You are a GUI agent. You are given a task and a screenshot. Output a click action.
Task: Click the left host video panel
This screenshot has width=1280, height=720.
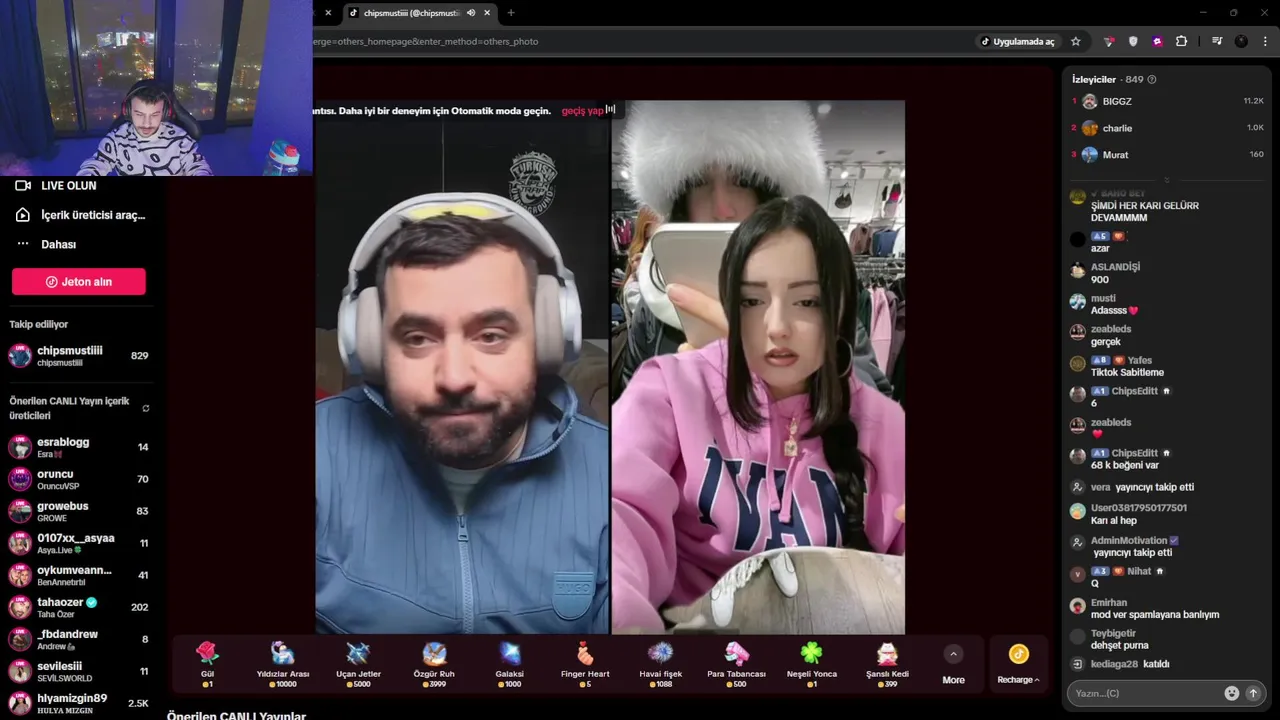(x=462, y=367)
